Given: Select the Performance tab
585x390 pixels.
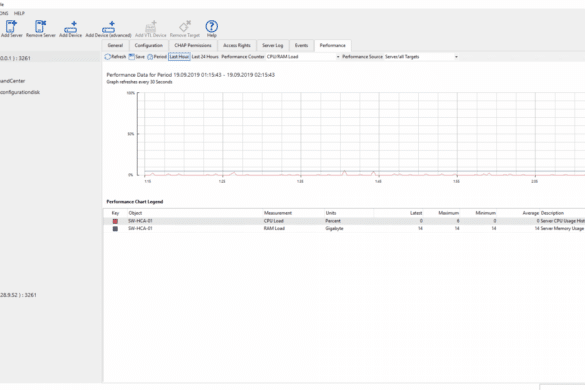Looking at the screenshot, I should point(332,46).
